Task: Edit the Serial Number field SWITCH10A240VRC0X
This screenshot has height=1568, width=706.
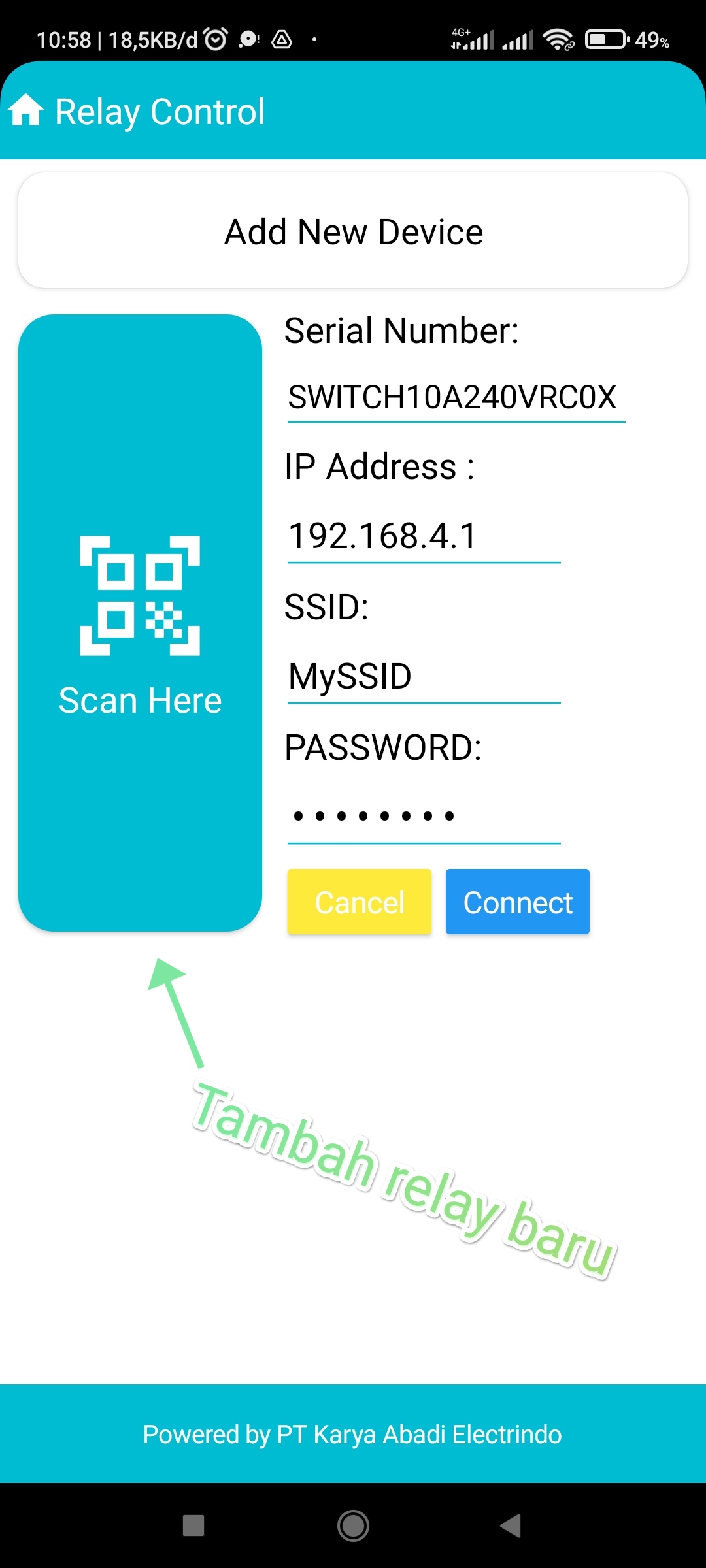Action: 456,398
